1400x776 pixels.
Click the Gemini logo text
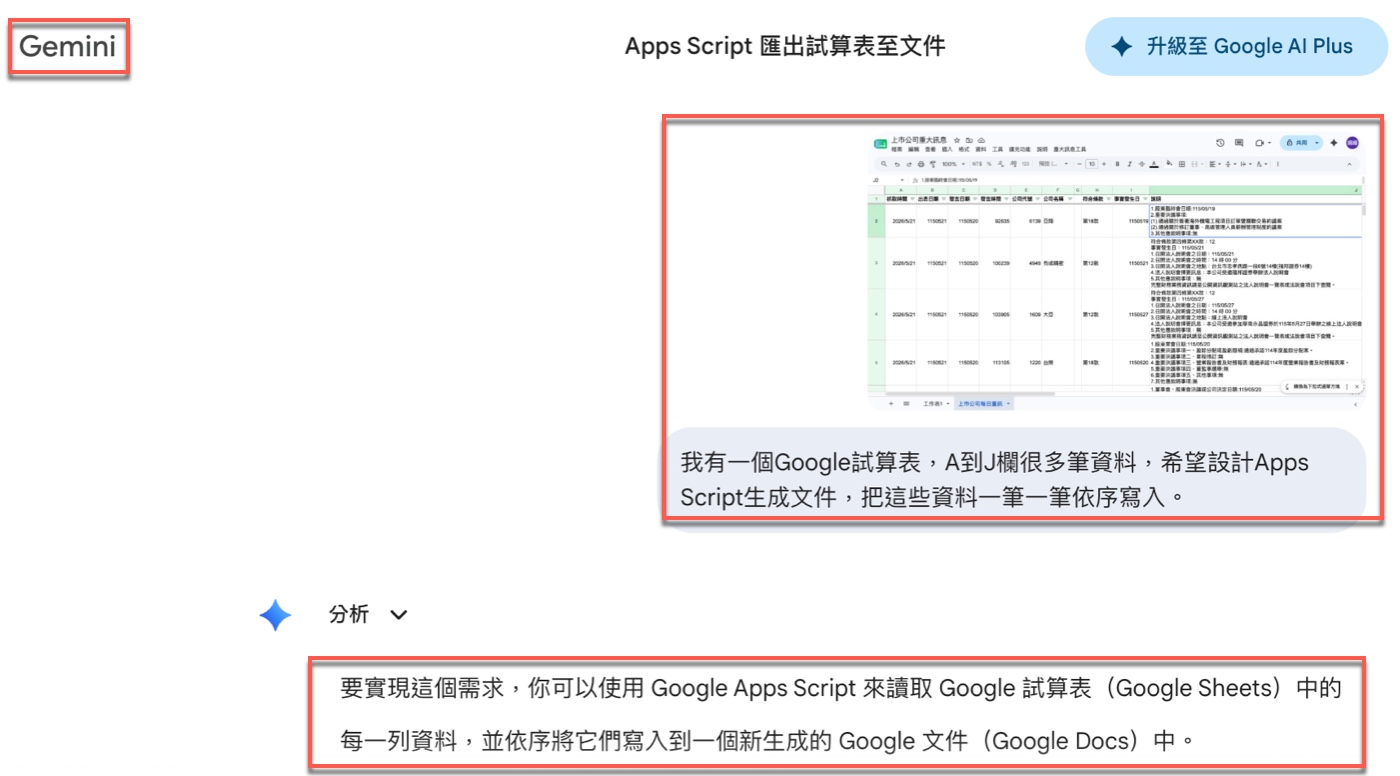(x=69, y=46)
